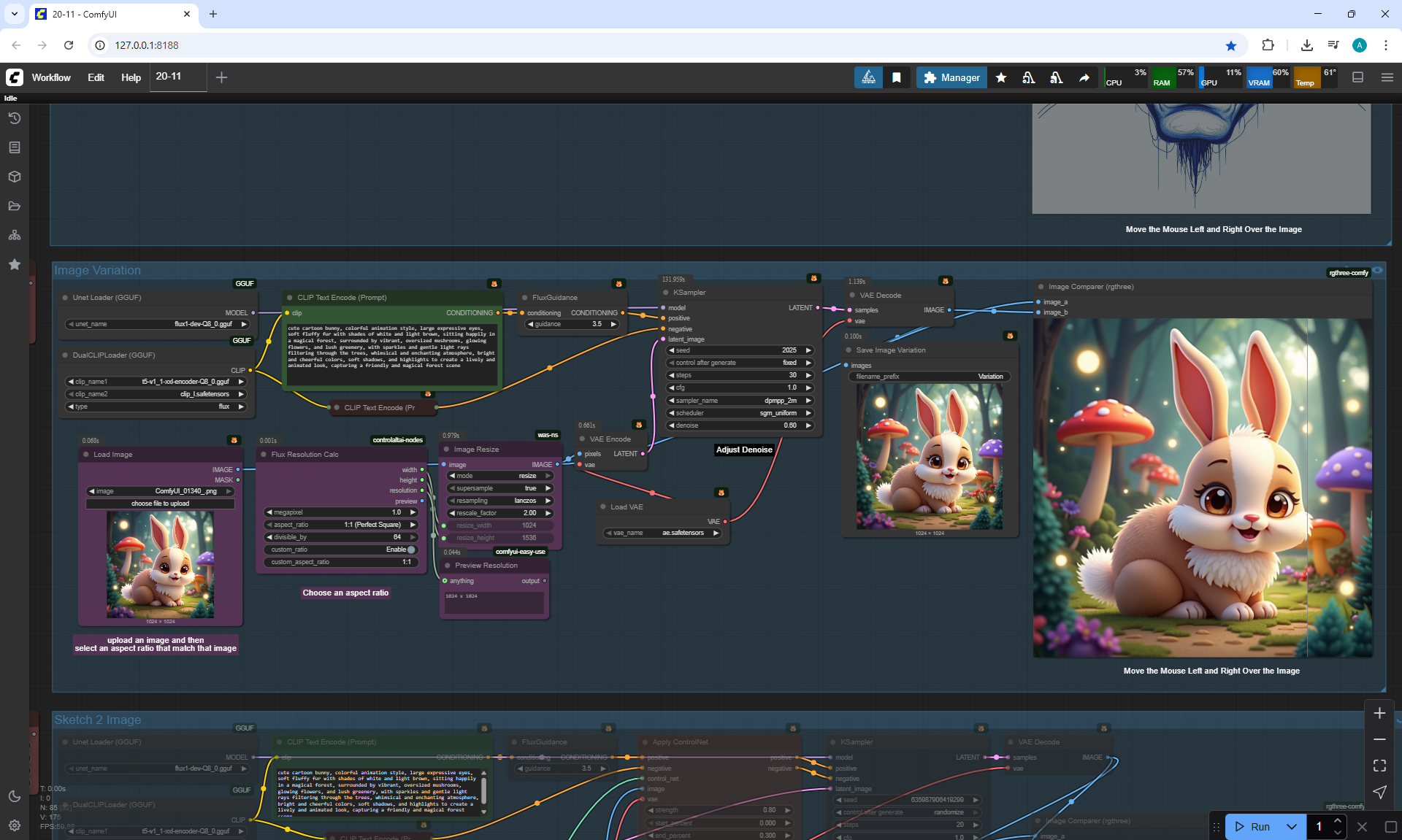Click the share arrow icon in toolbar
The height and width of the screenshot is (840, 1402).
pyautogui.click(x=1084, y=77)
